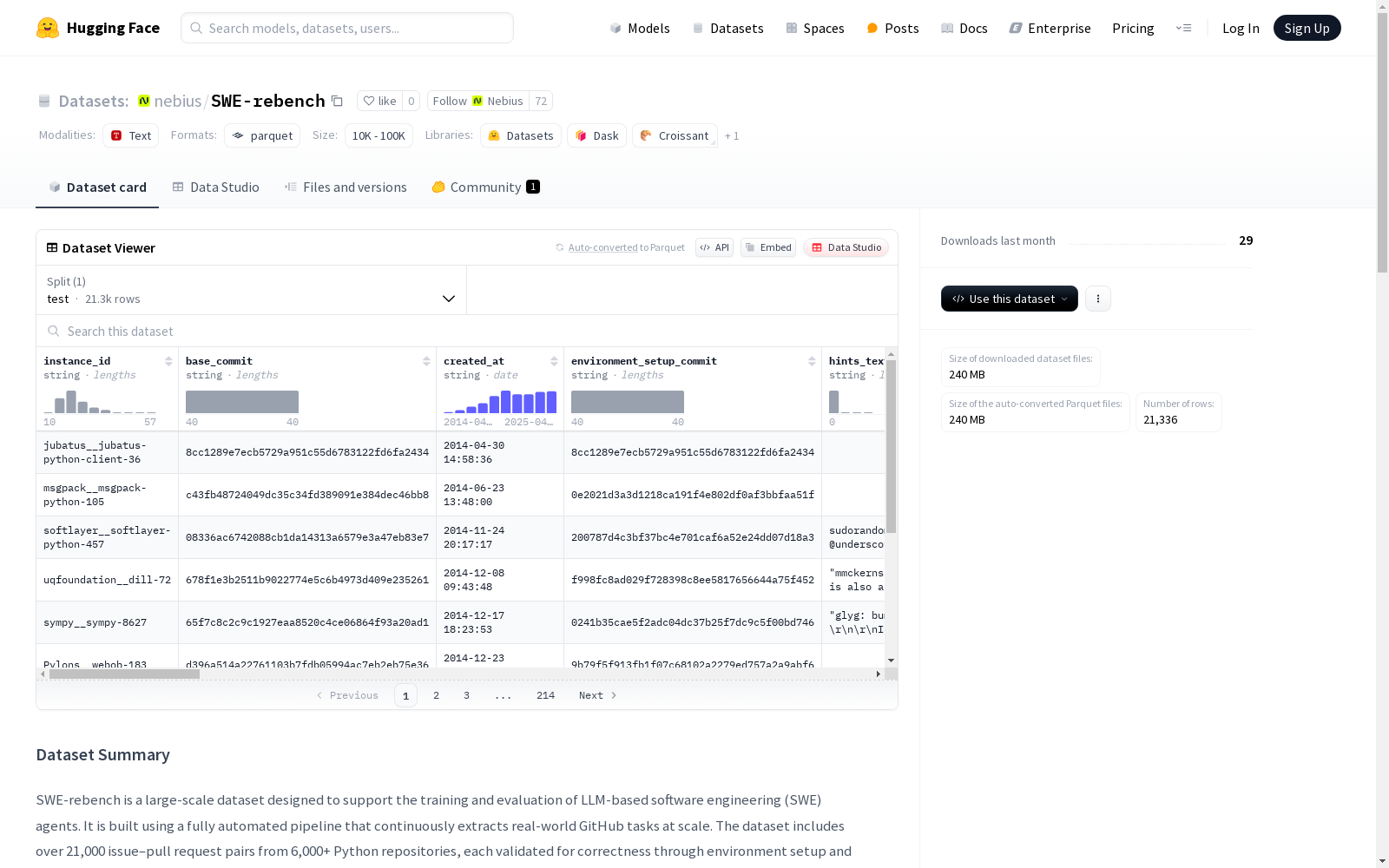1389x868 pixels.
Task: Open the Spaces page
Action: (815, 28)
